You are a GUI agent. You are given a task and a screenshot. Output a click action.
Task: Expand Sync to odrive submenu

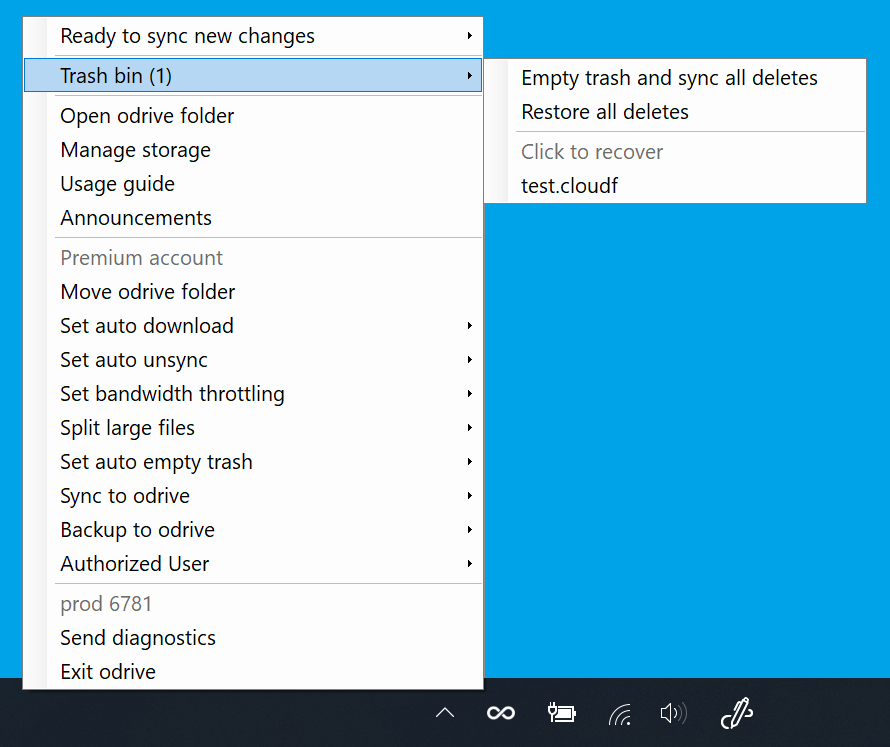coord(253,496)
